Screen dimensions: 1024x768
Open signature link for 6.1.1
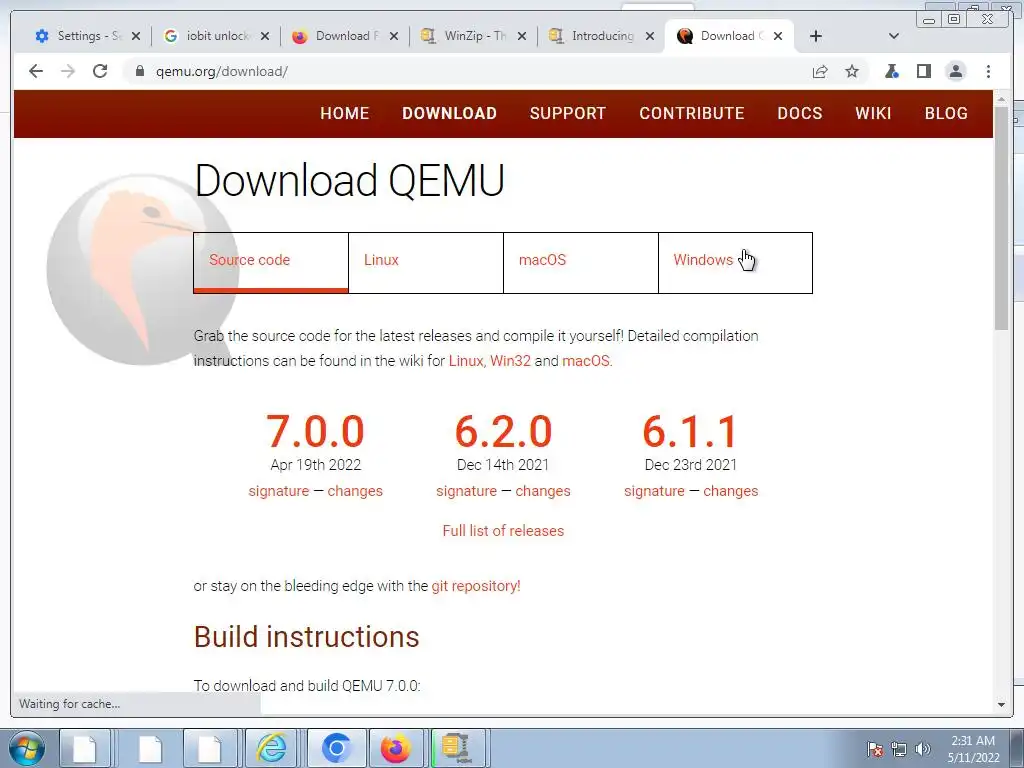654,491
